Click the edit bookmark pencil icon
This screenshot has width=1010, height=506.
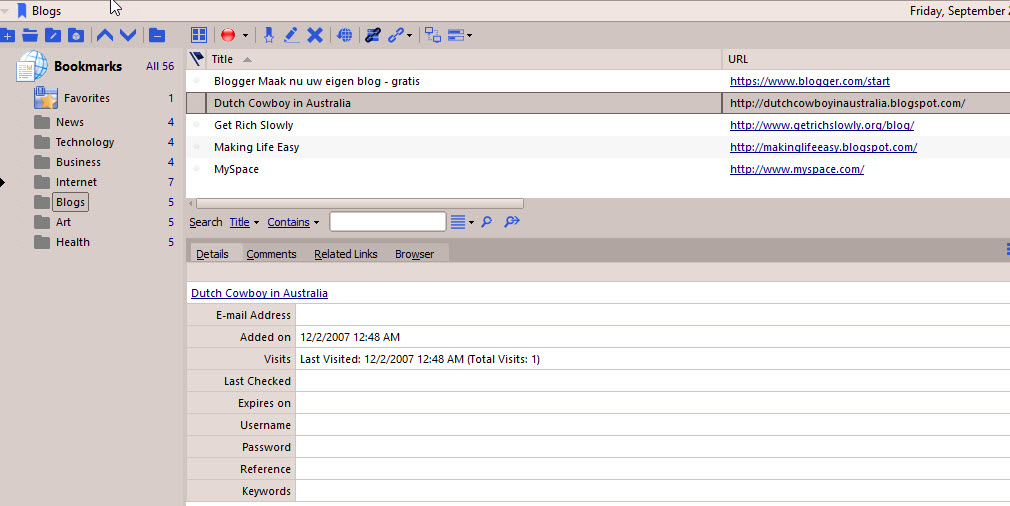click(x=291, y=35)
